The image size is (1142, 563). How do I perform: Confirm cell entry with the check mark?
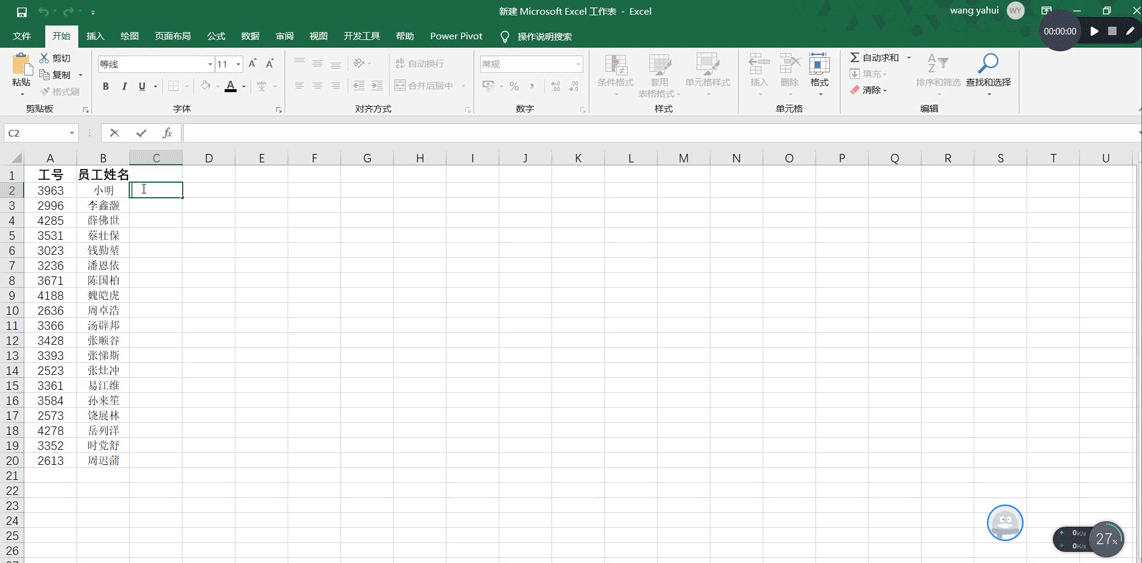141,133
